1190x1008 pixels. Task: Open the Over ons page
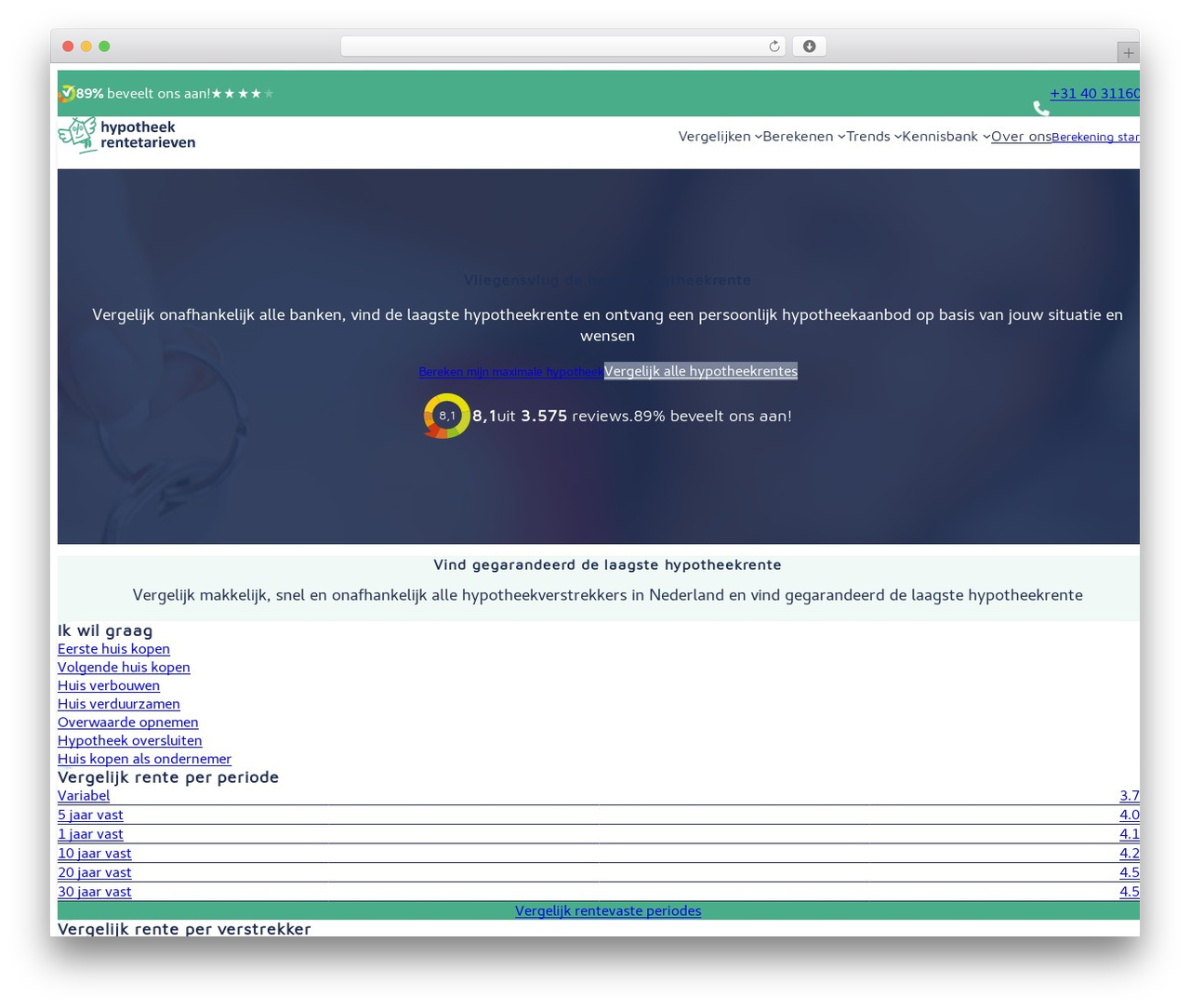tap(1021, 137)
